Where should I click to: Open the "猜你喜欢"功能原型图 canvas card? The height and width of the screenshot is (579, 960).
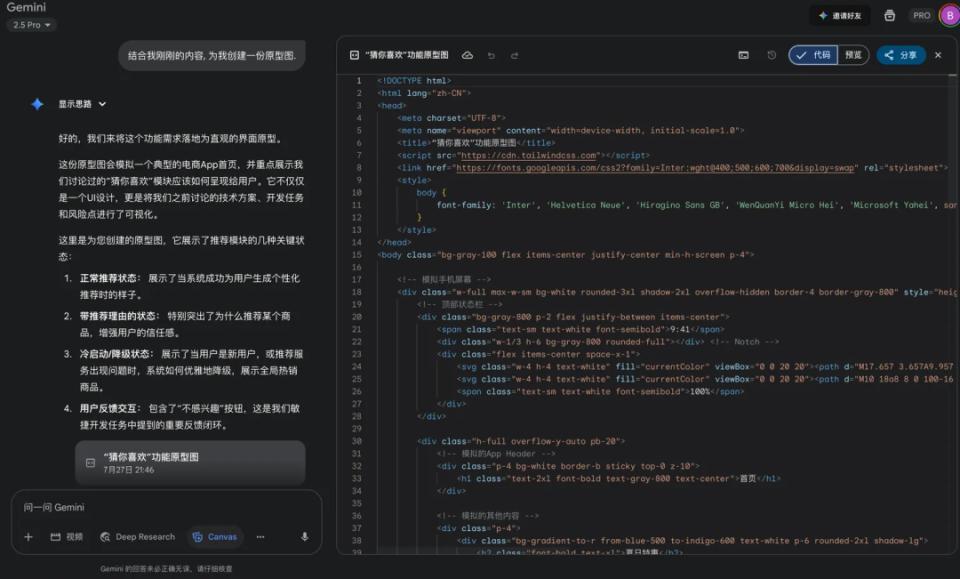point(190,463)
